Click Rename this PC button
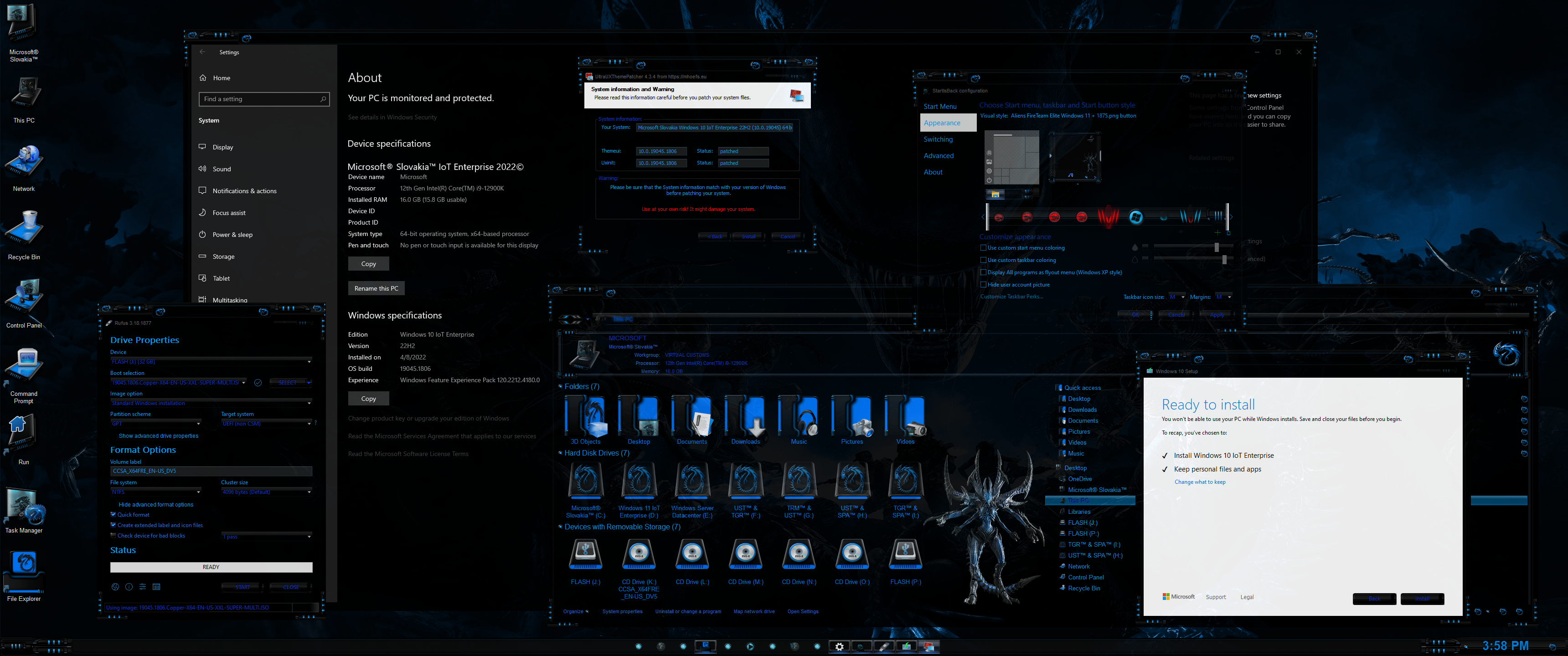 (x=376, y=288)
